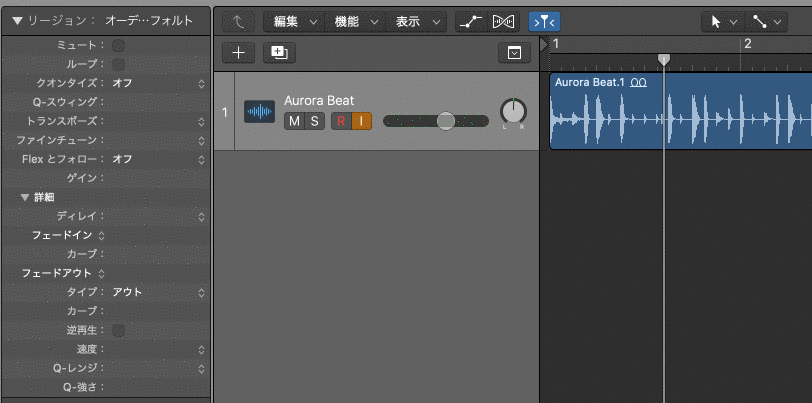
Task: Click bar 1 in the ruler
Action: pos(556,44)
